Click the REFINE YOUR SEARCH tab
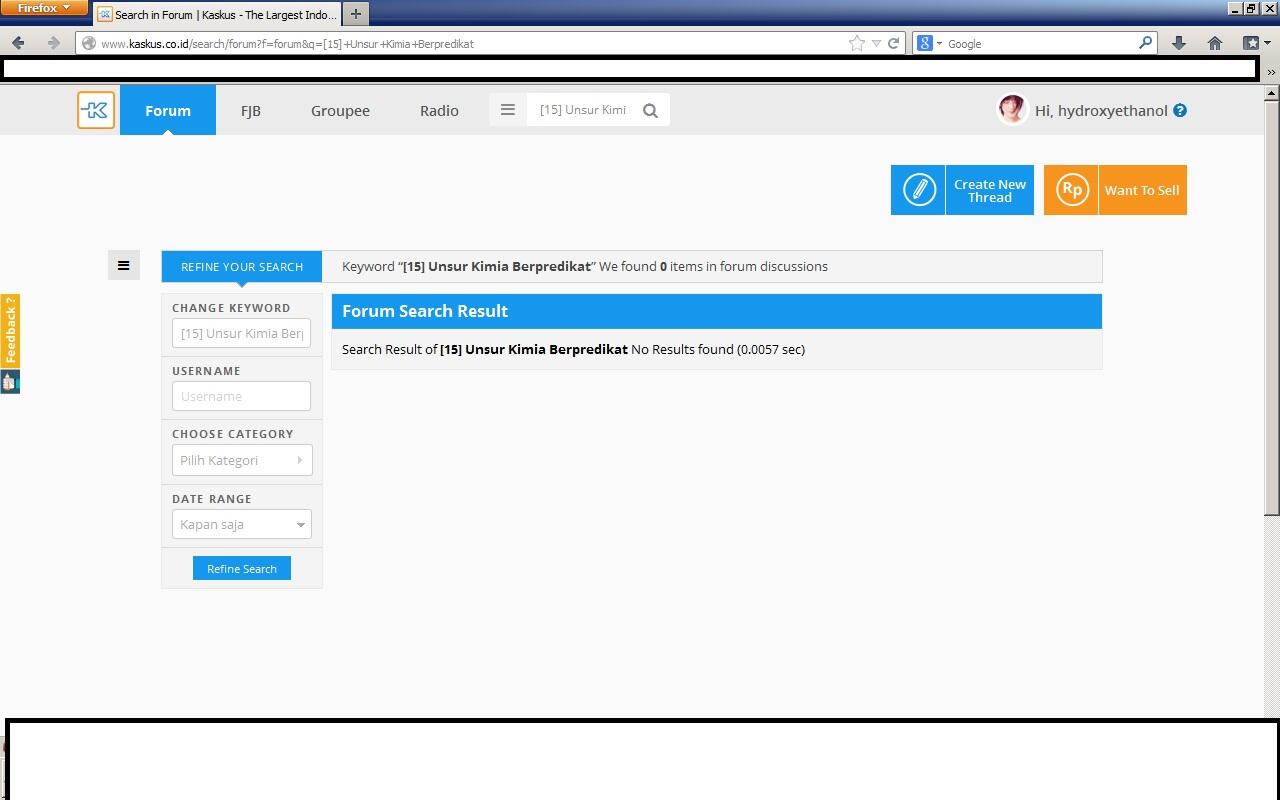1280x800 pixels. pyautogui.click(x=242, y=266)
